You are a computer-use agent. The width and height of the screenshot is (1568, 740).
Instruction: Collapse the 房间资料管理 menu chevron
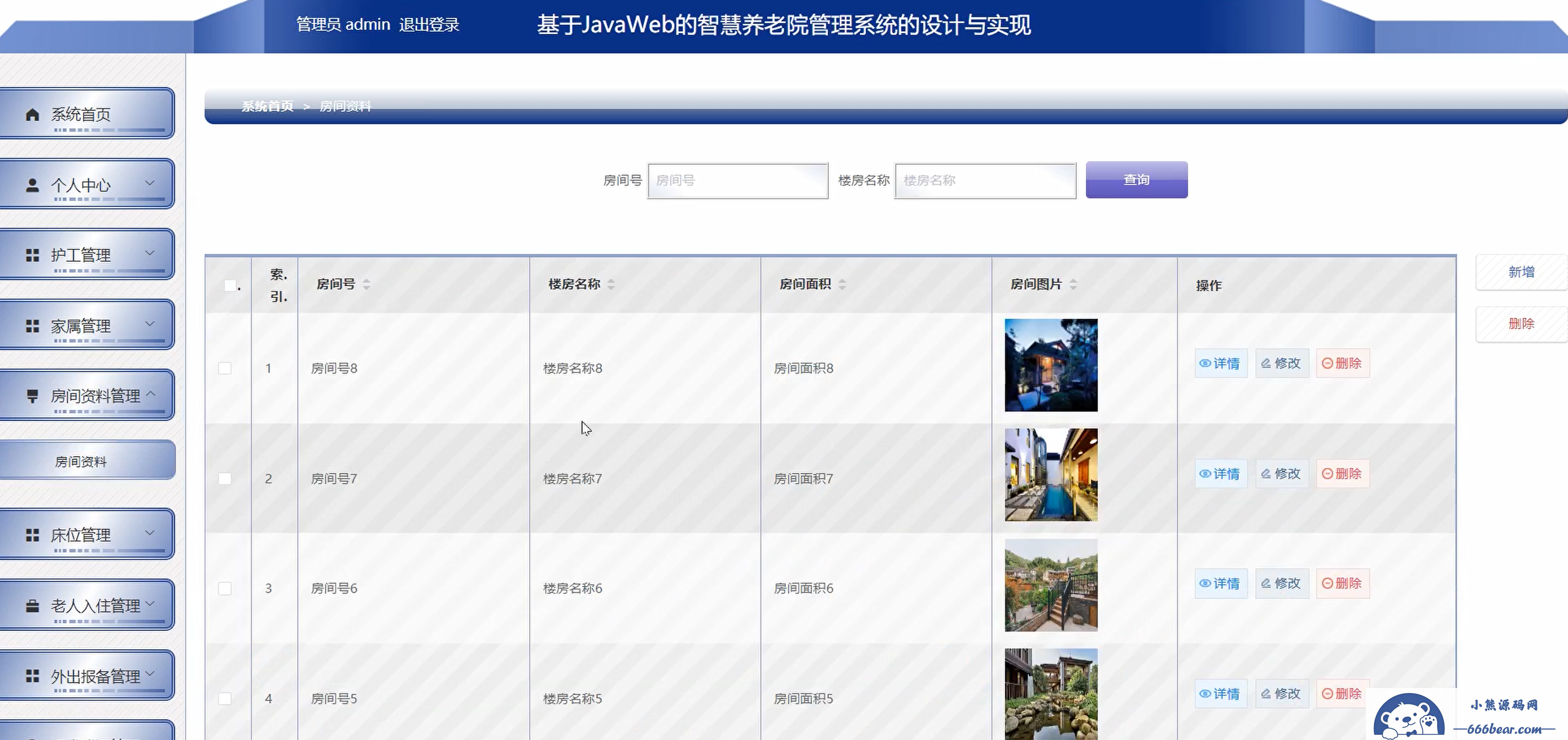pos(151,394)
